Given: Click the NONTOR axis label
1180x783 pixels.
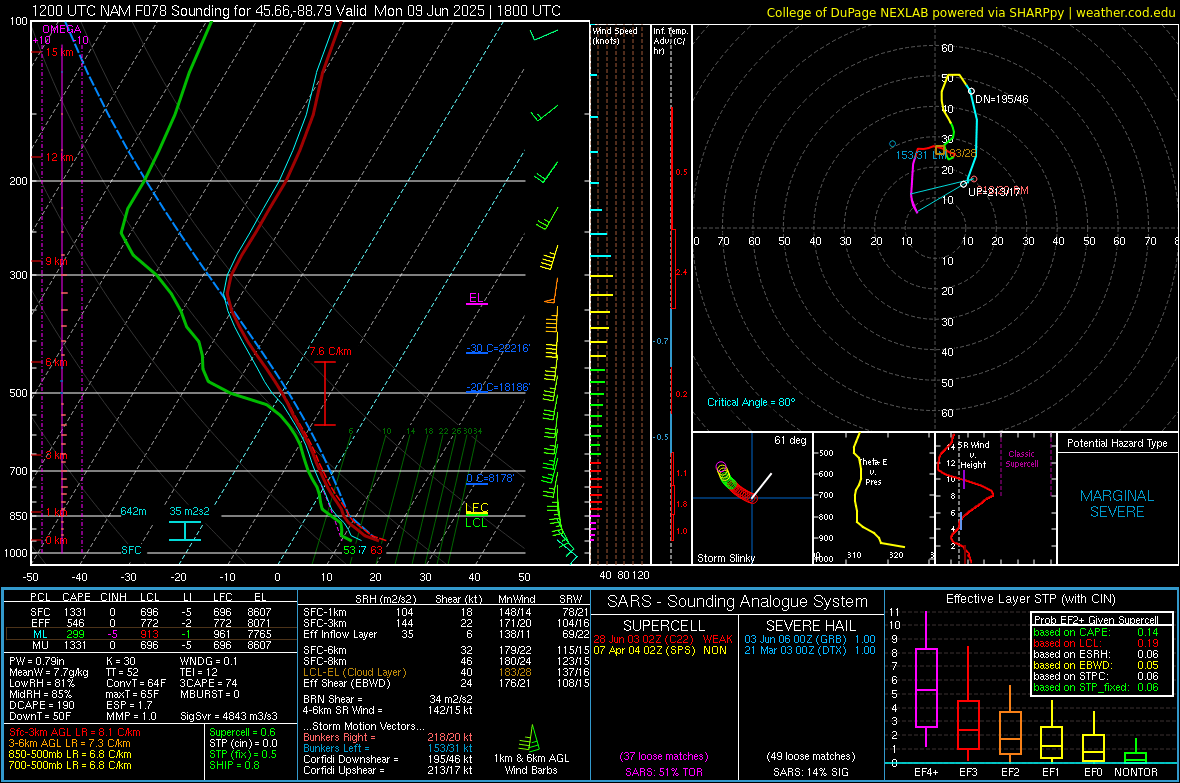Looking at the screenshot, I should [x=1136, y=772].
